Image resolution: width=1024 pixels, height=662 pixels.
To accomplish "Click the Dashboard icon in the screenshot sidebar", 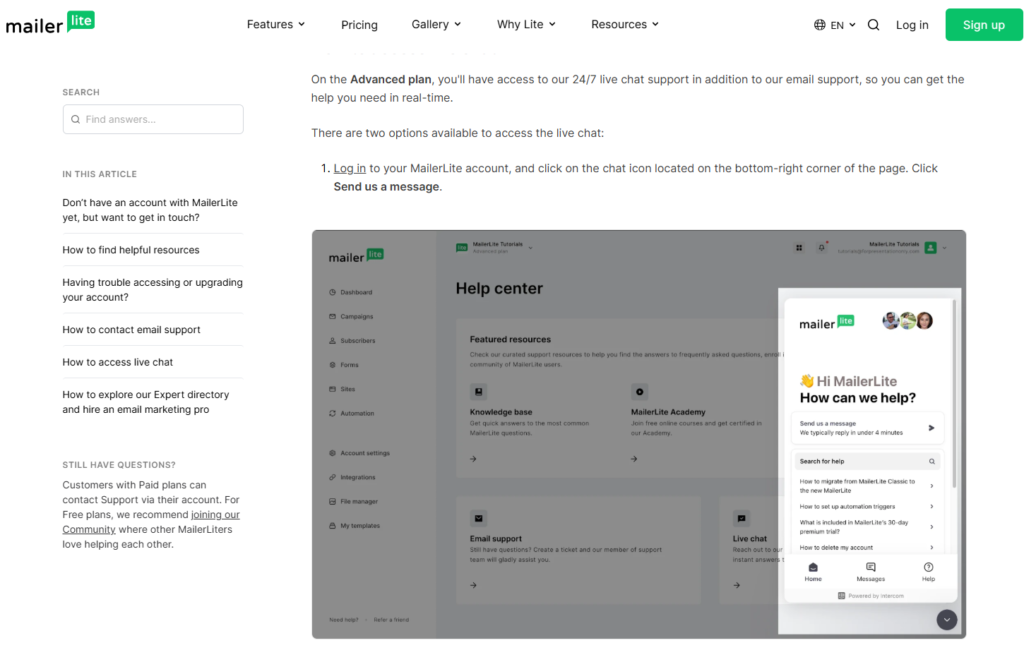I will coord(332,292).
